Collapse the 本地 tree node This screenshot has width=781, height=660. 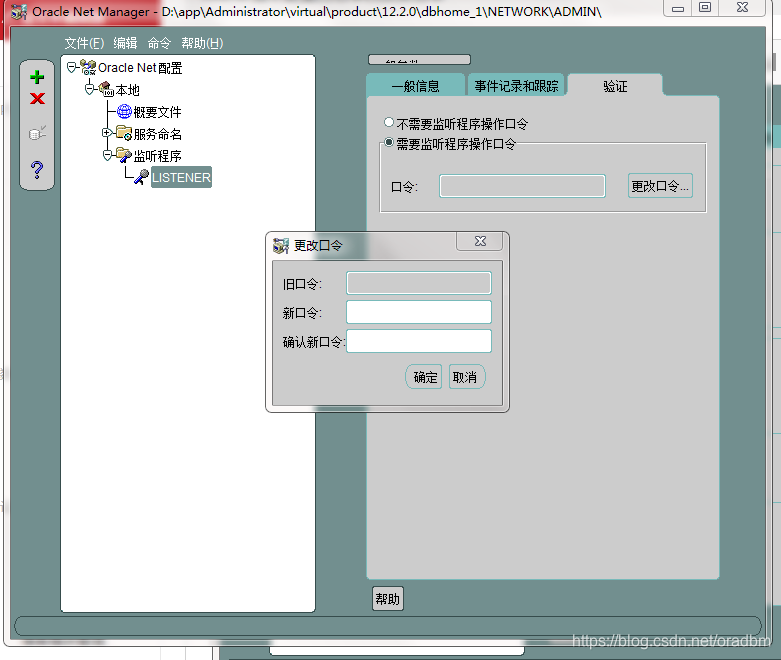89,89
